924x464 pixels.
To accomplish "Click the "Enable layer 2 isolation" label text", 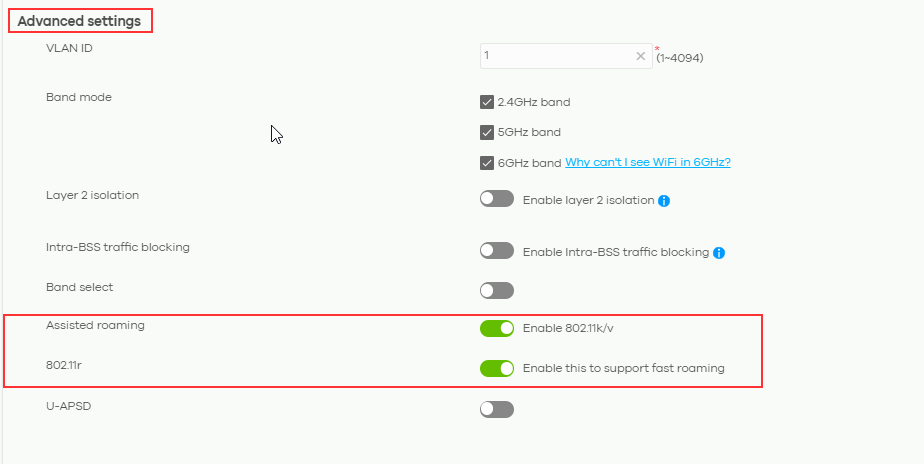I will click(x=588, y=200).
